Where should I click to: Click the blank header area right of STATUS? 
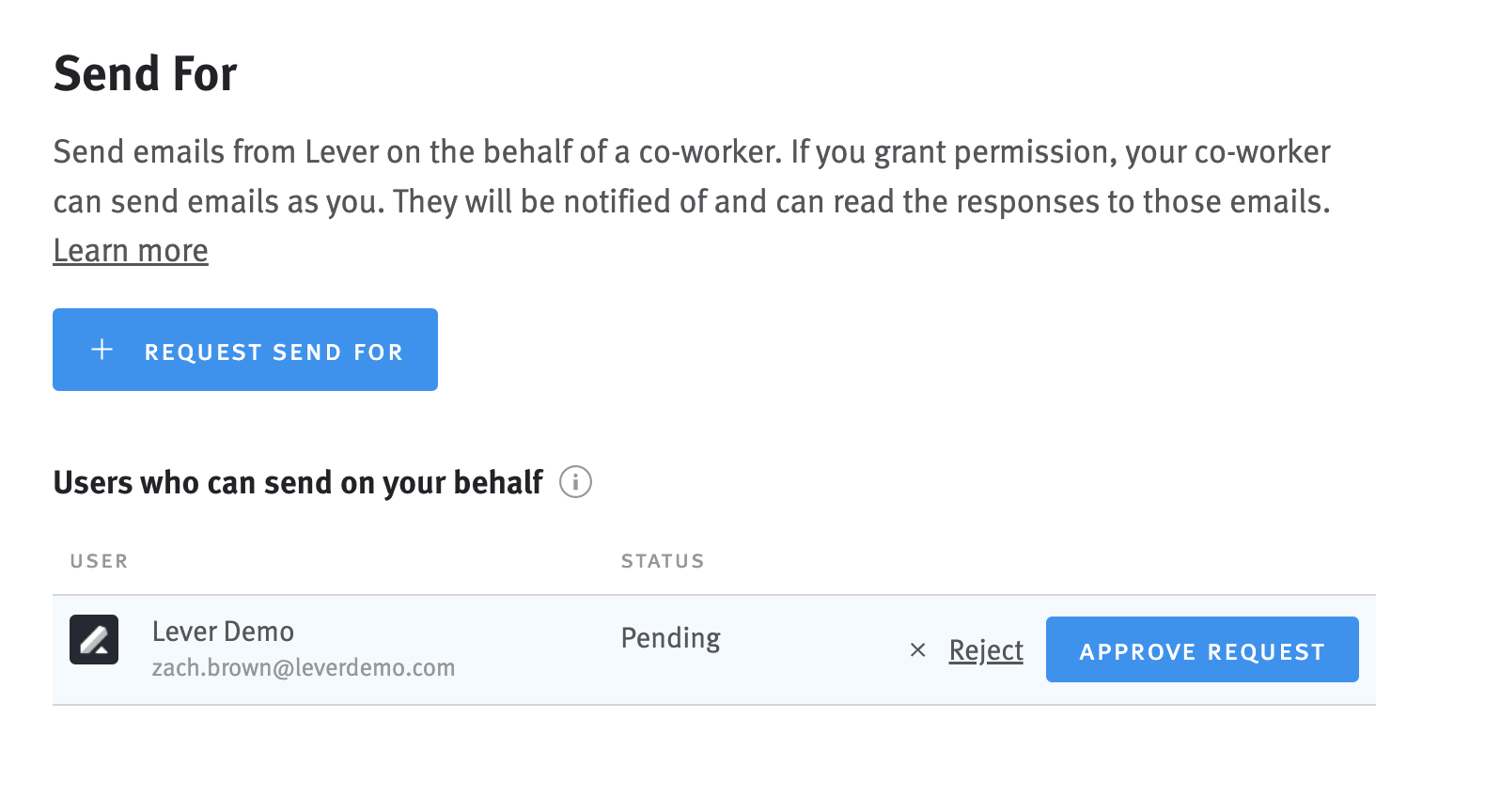(x=1034, y=561)
